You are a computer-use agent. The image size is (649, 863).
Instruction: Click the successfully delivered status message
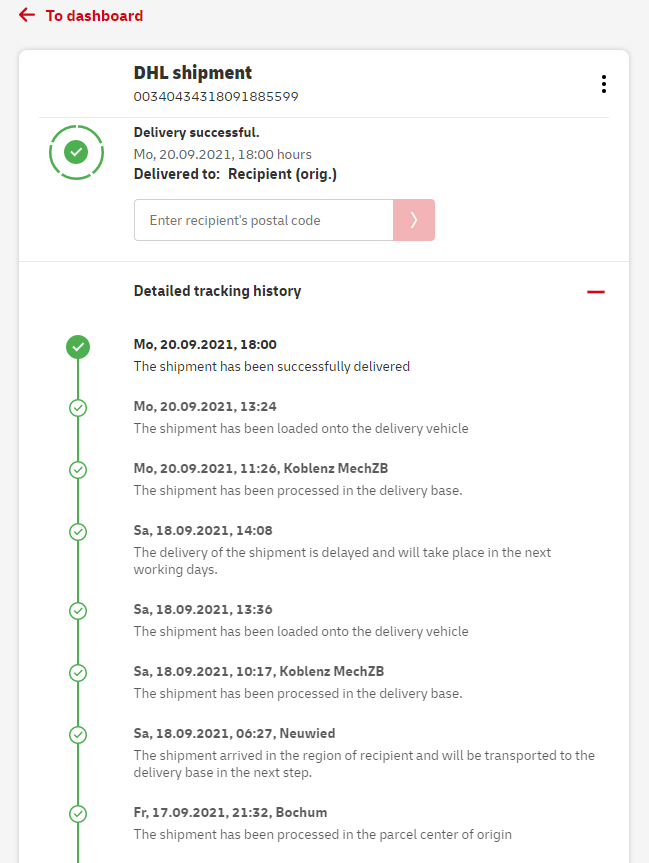[x=272, y=367]
